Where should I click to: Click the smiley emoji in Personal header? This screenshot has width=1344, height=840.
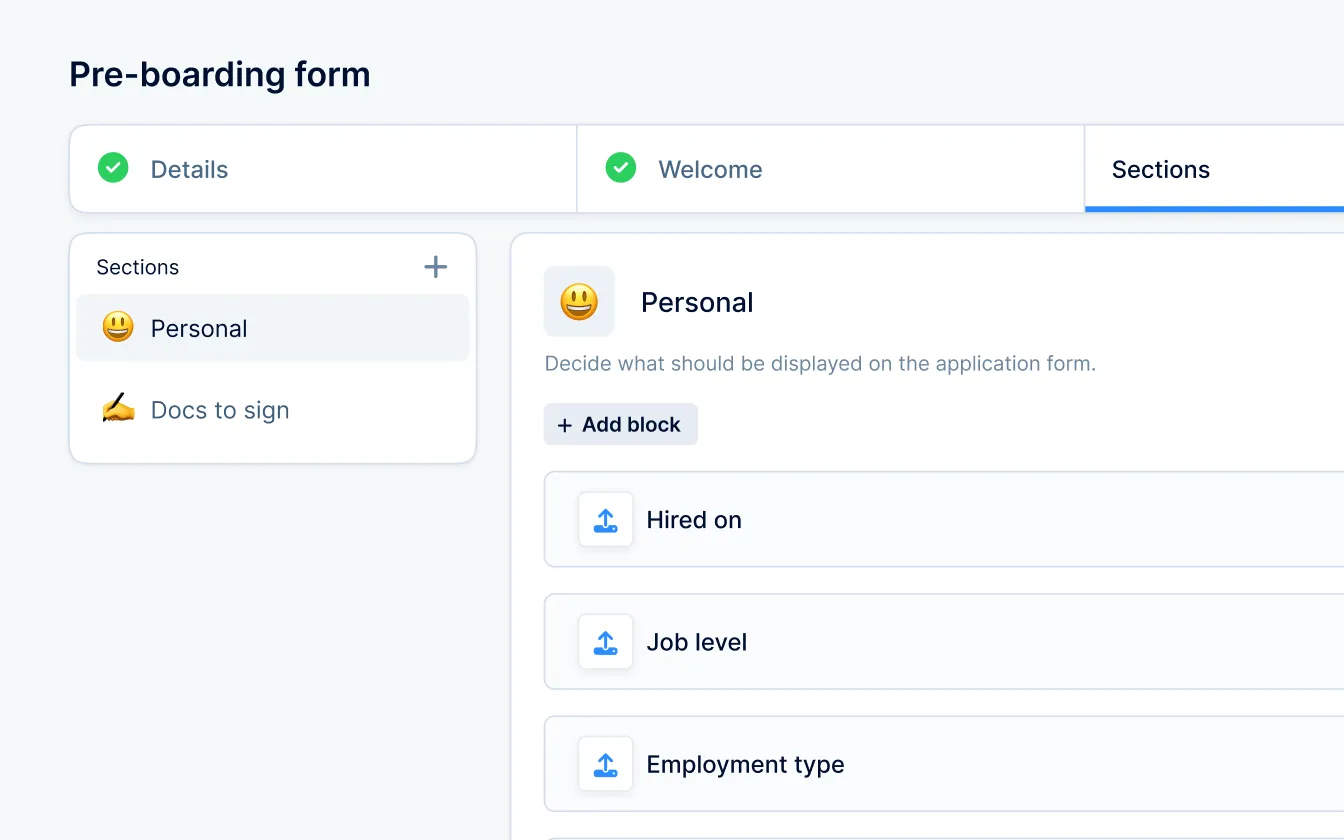click(579, 302)
